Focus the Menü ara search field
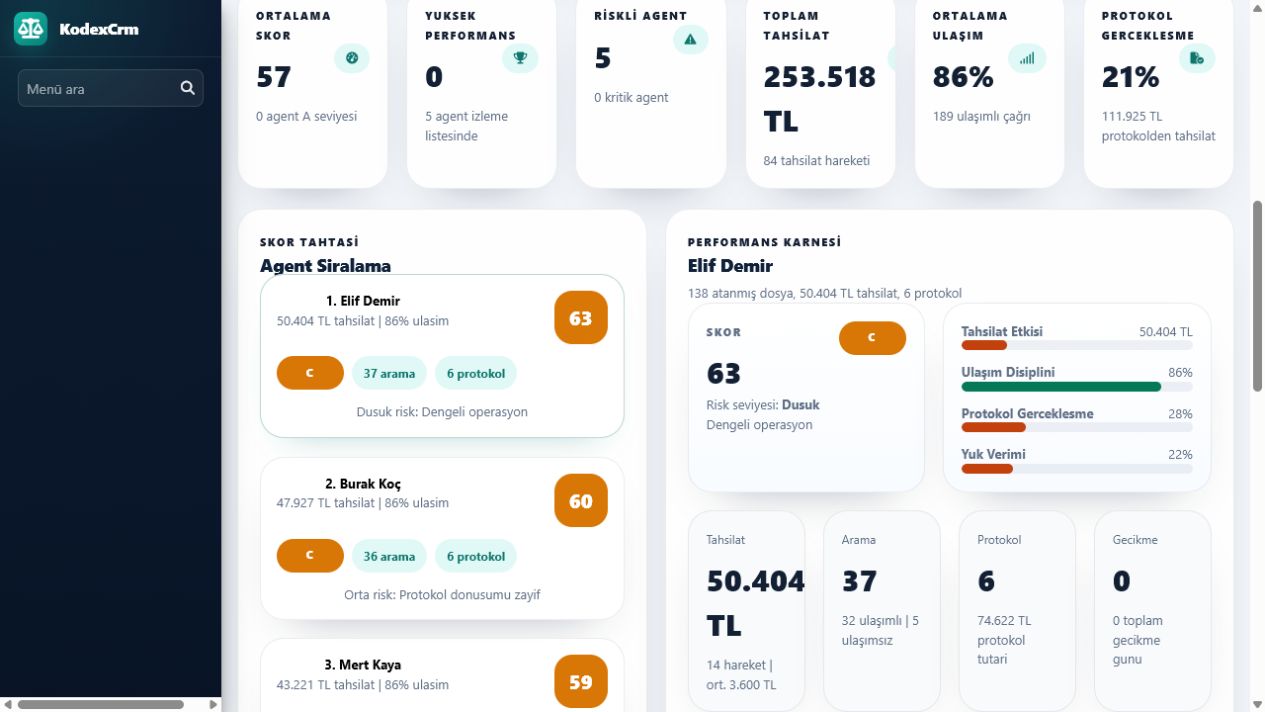Screen dimensions: 1265x712 110,88
